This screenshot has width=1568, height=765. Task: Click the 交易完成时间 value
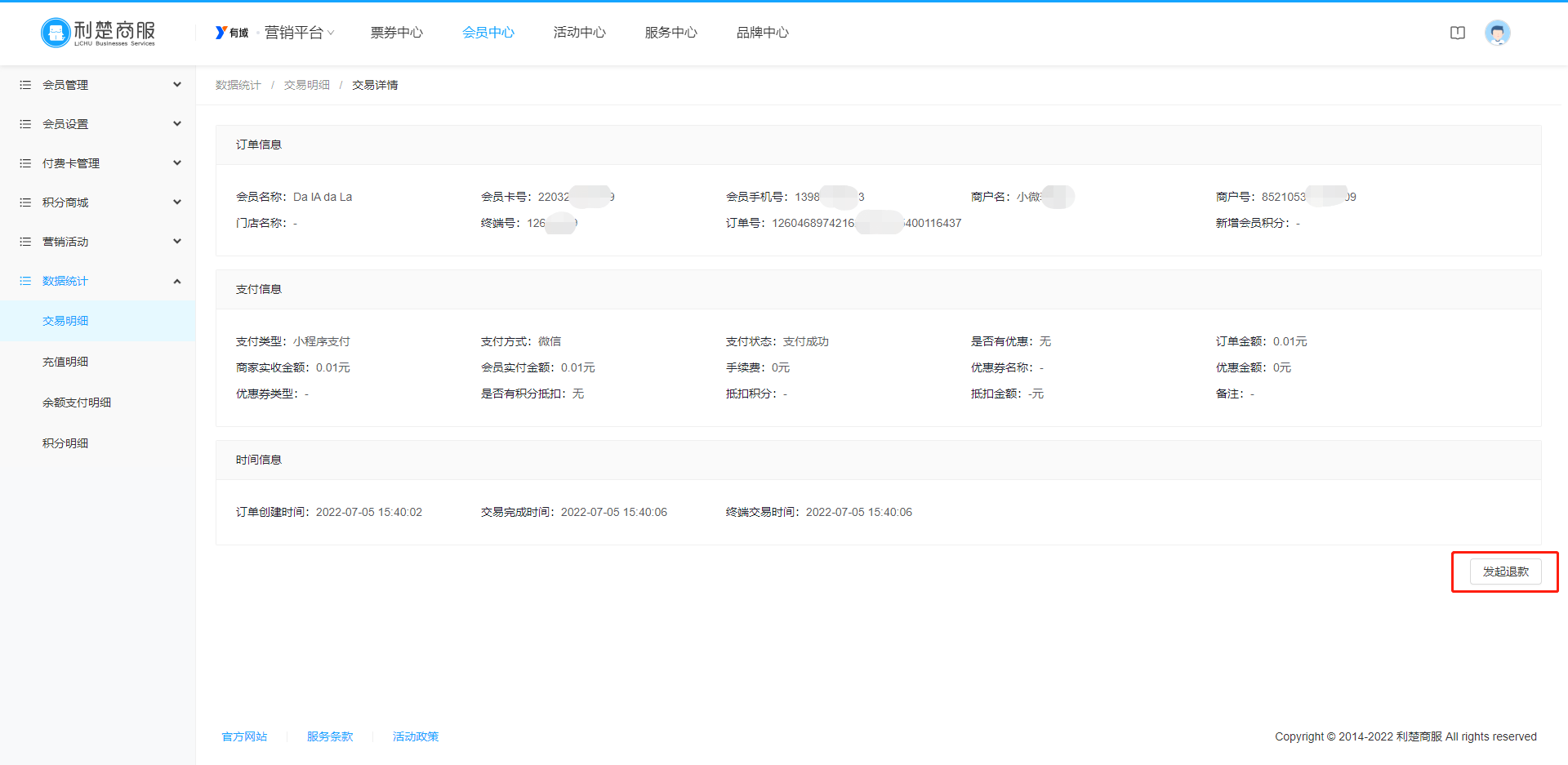[x=614, y=512]
